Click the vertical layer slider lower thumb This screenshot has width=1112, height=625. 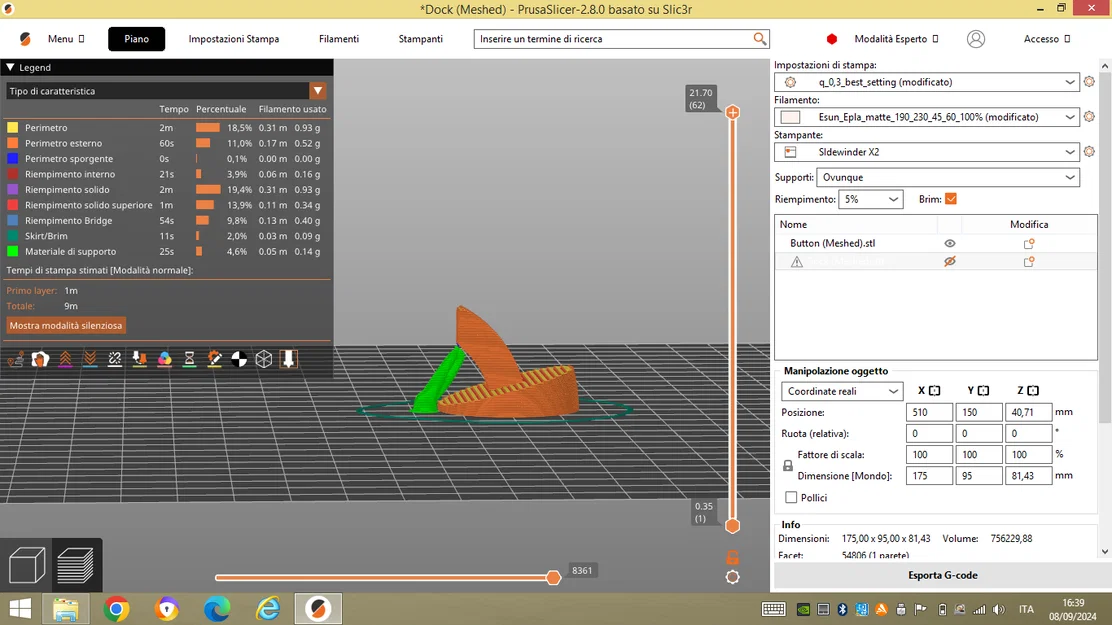coord(733,526)
